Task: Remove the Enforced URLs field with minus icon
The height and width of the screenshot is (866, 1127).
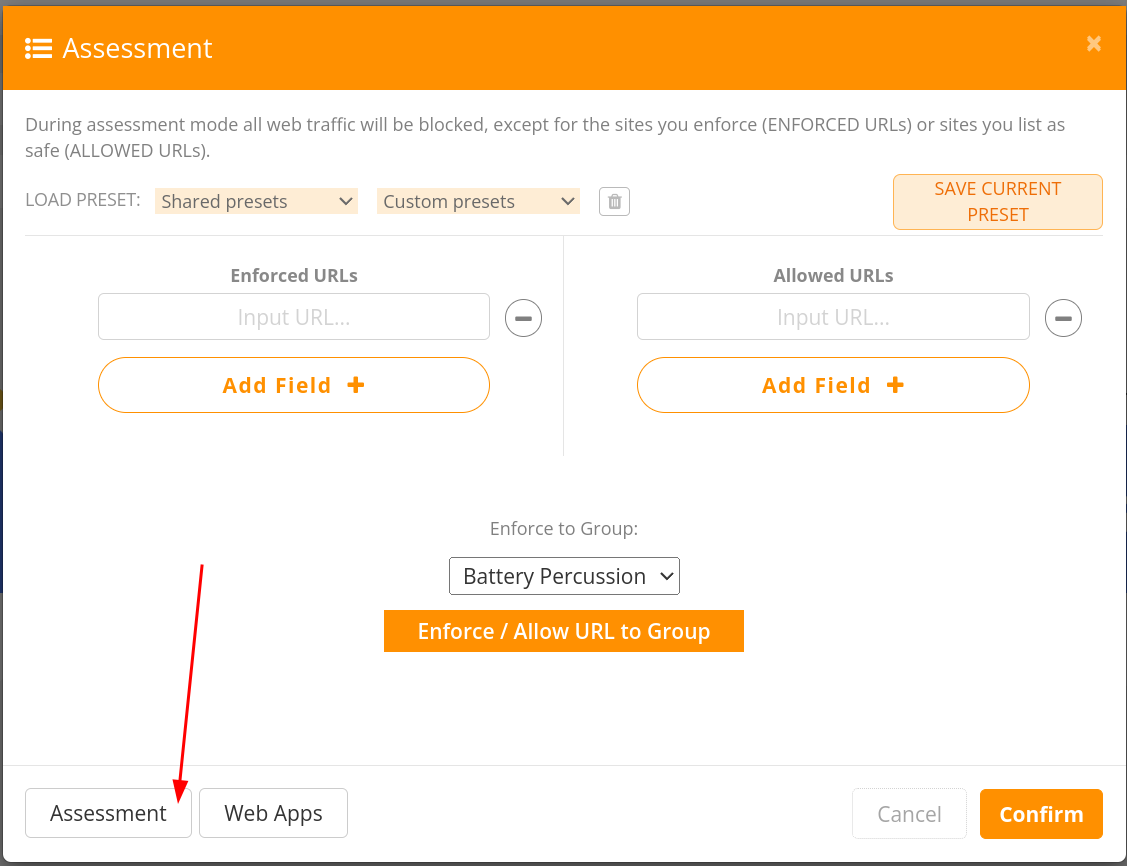Action: point(523,318)
